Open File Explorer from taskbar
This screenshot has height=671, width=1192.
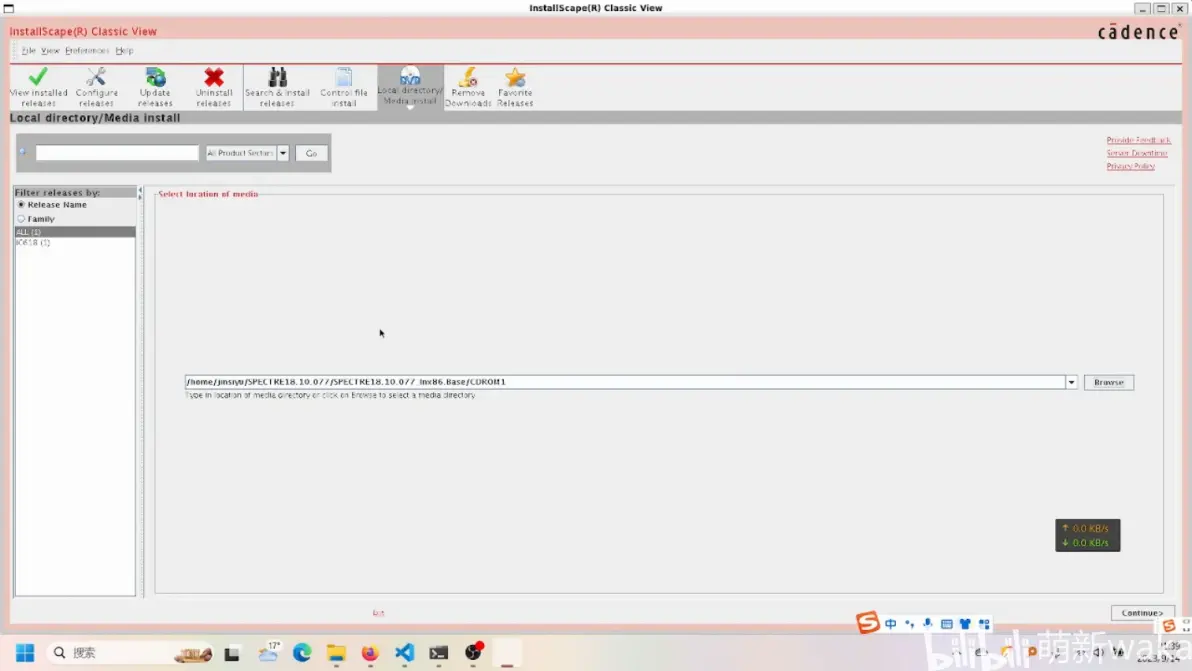coord(336,653)
